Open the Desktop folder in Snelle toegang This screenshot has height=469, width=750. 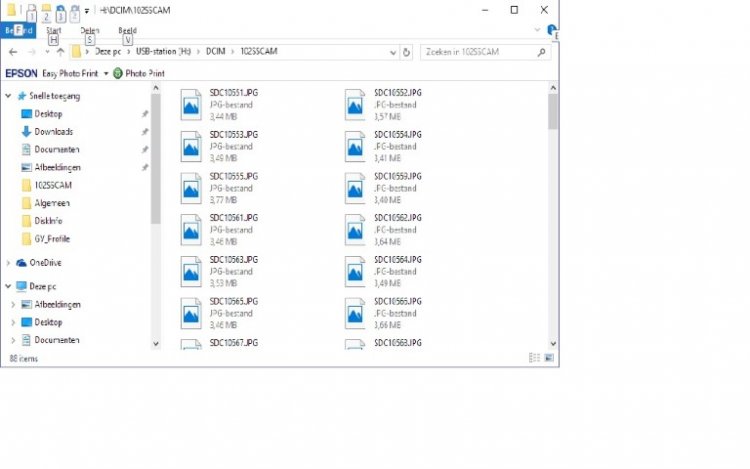pos(48,114)
